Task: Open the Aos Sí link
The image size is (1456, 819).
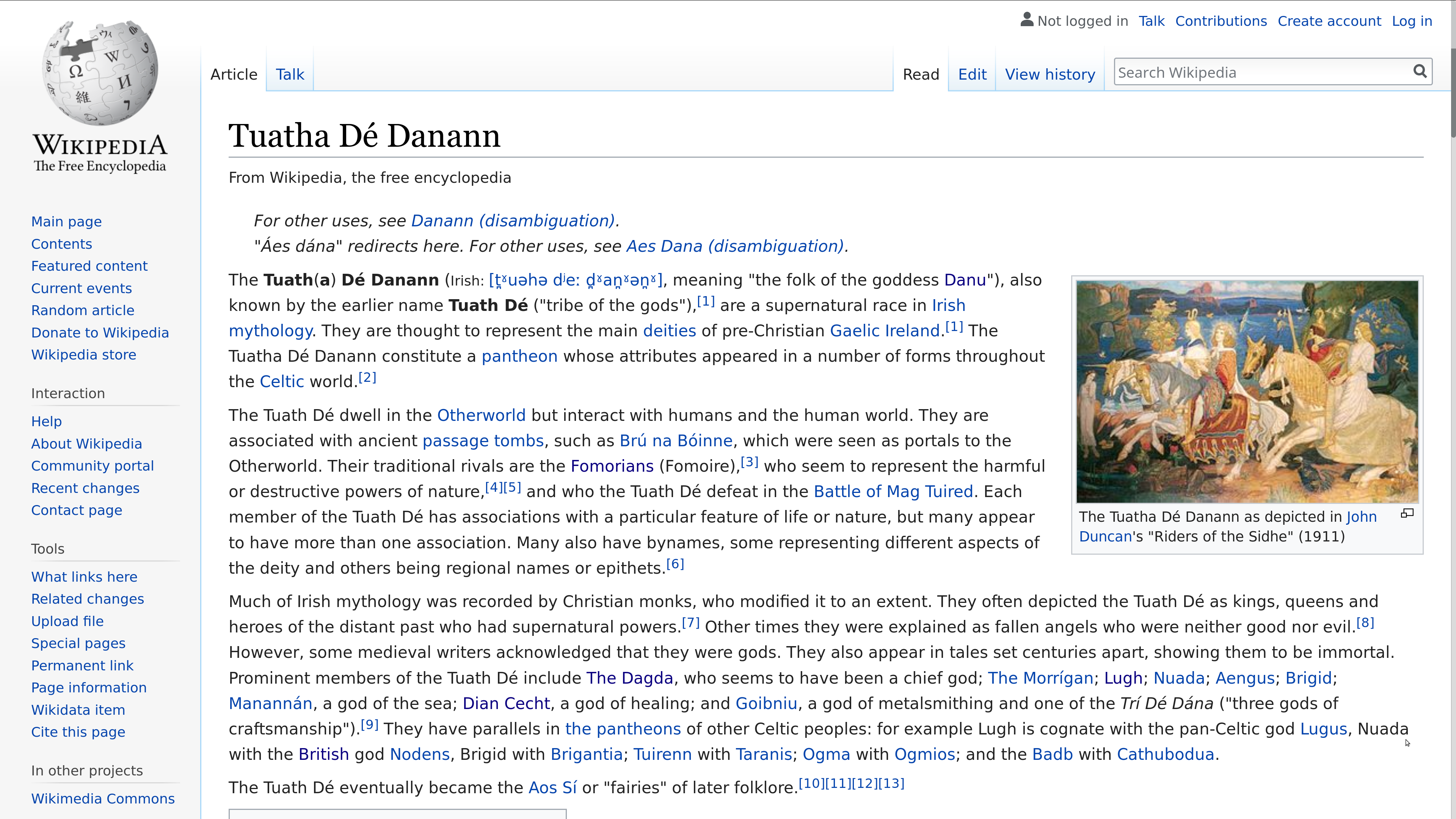Action: (553, 788)
